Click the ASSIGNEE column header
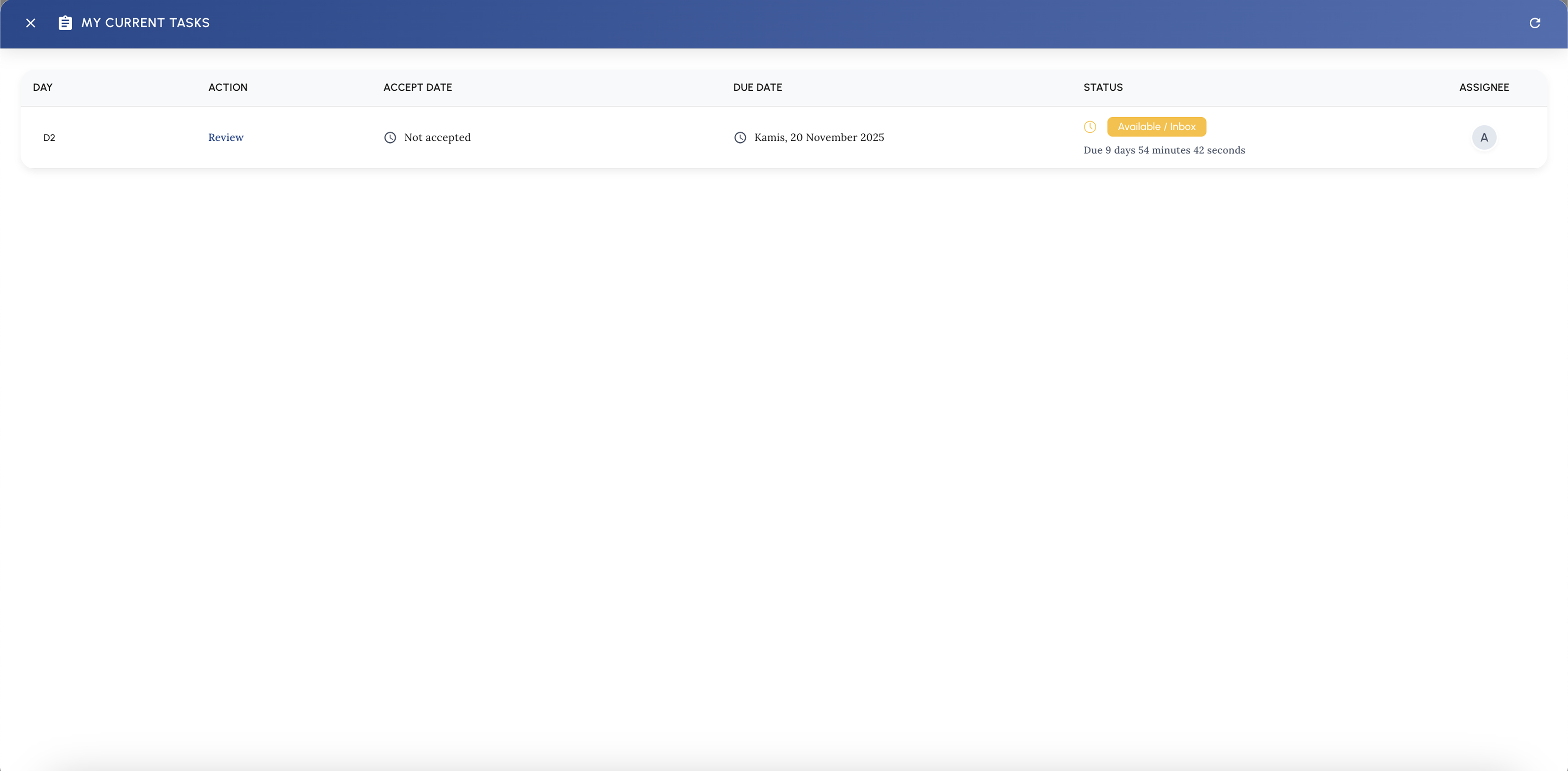The image size is (1568, 771). tap(1484, 88)
